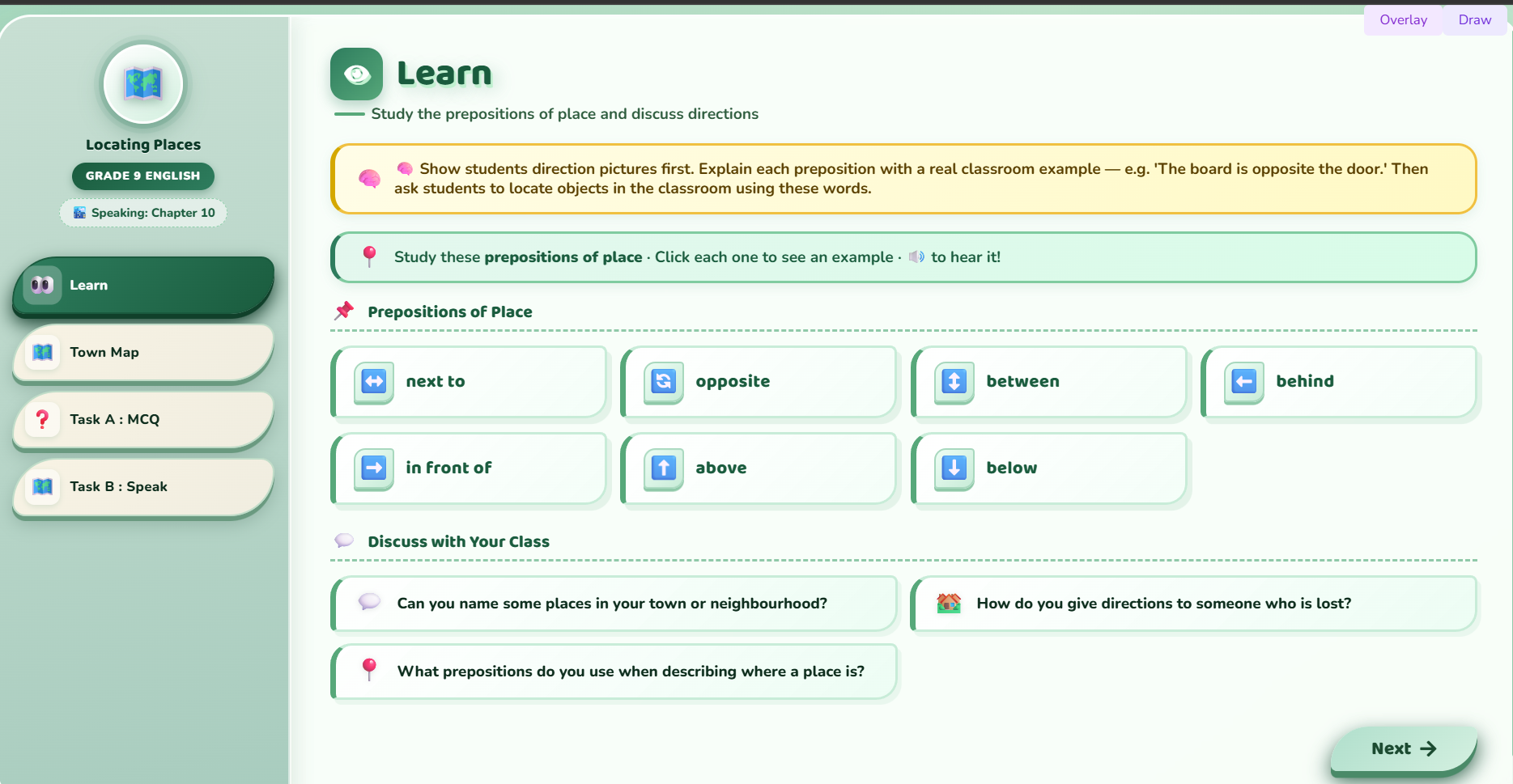This screenshot has height=784, width=1513.
Task: Click the speech bubble icon in places question
Action: (369, 602)
